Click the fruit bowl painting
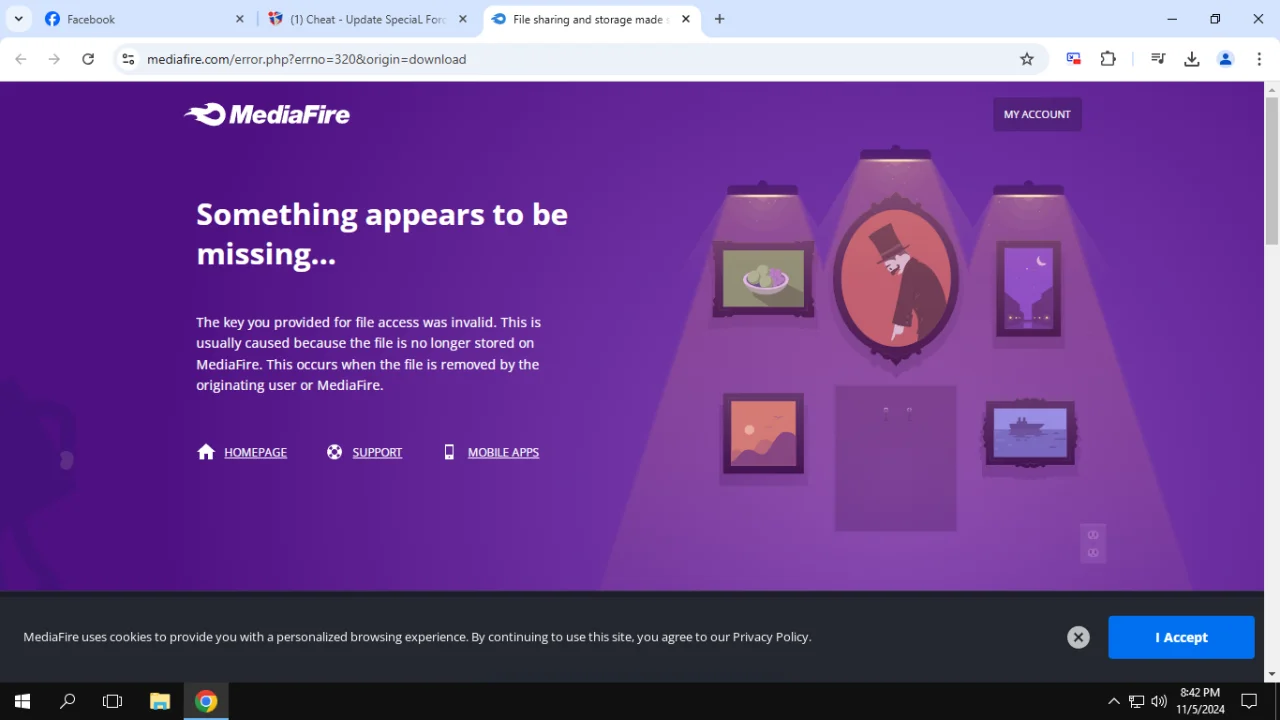This screenshot has height=720, width=1280. [763, 279]
